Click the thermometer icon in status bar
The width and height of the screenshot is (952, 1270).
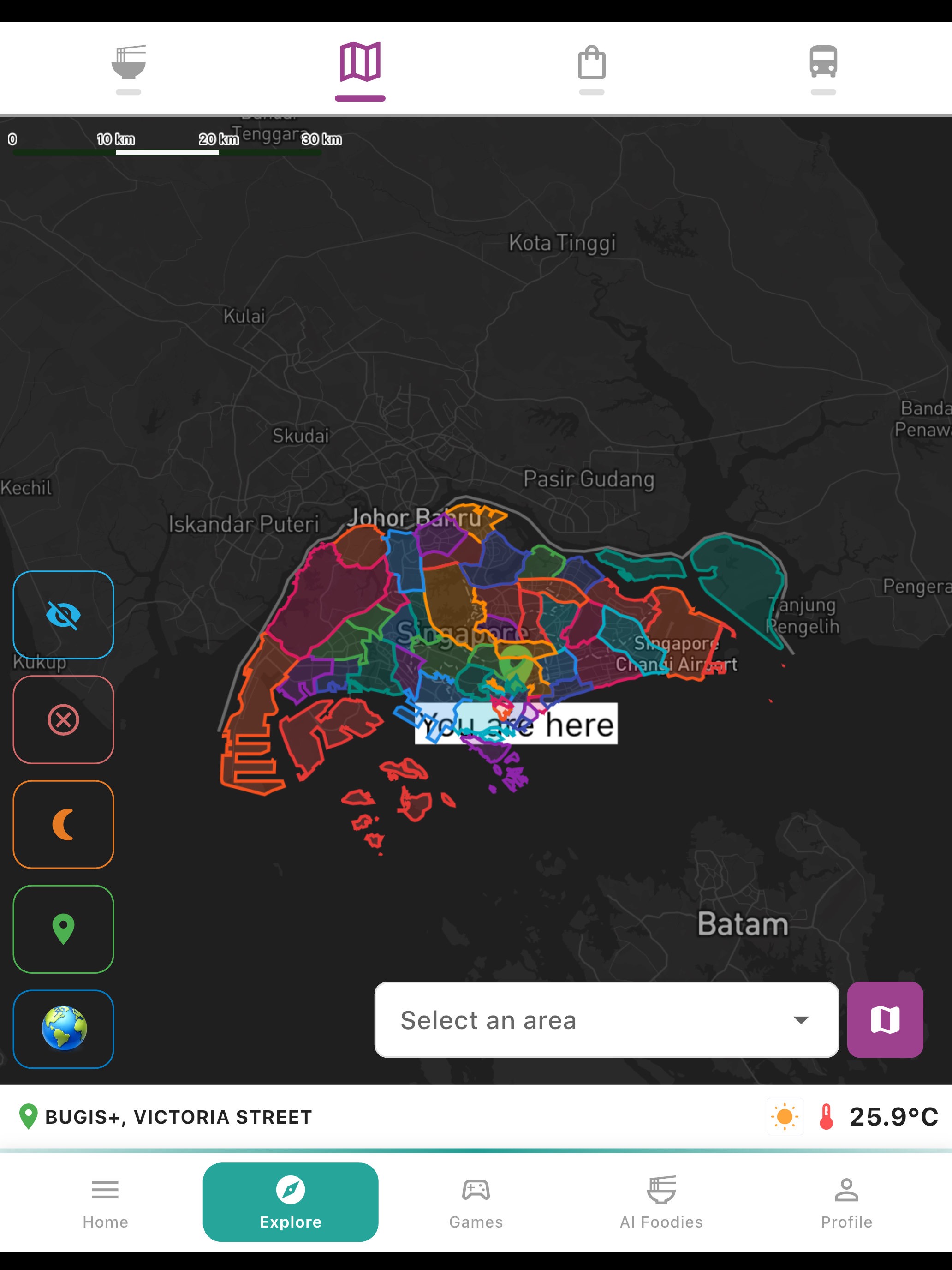click(827, 1116)
